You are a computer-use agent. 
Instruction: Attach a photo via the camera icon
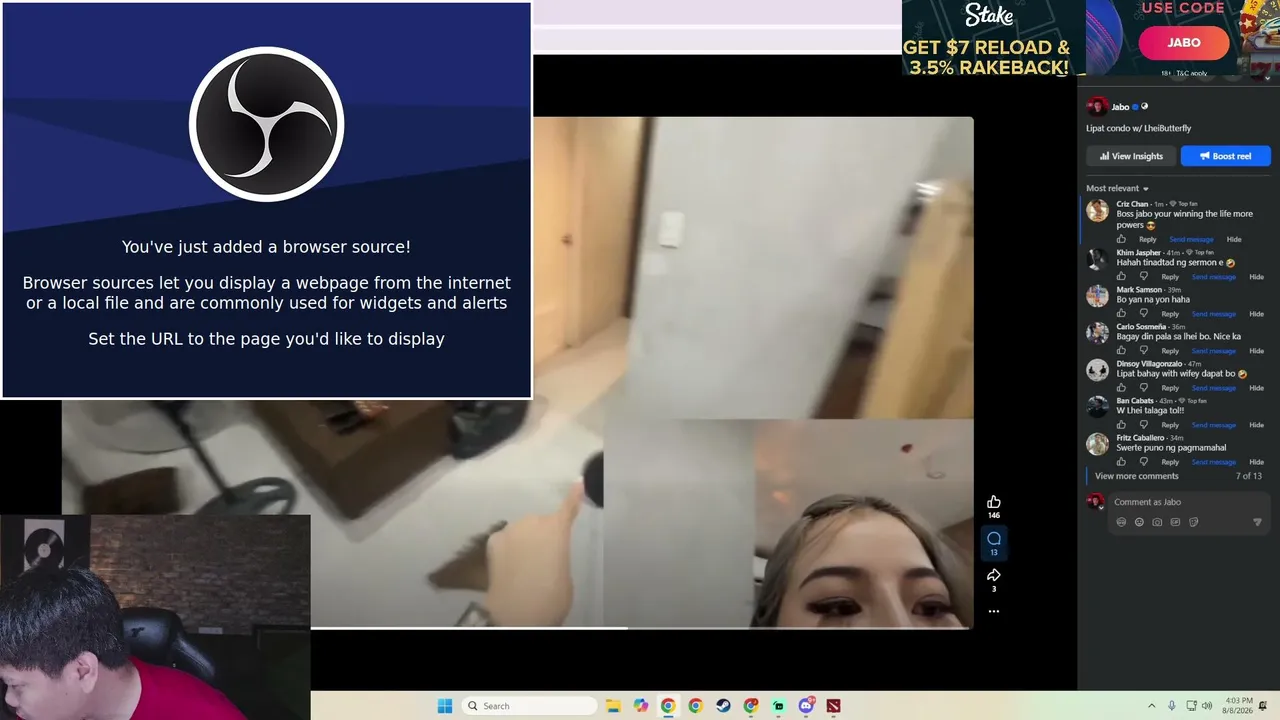tap(1157, 522)
